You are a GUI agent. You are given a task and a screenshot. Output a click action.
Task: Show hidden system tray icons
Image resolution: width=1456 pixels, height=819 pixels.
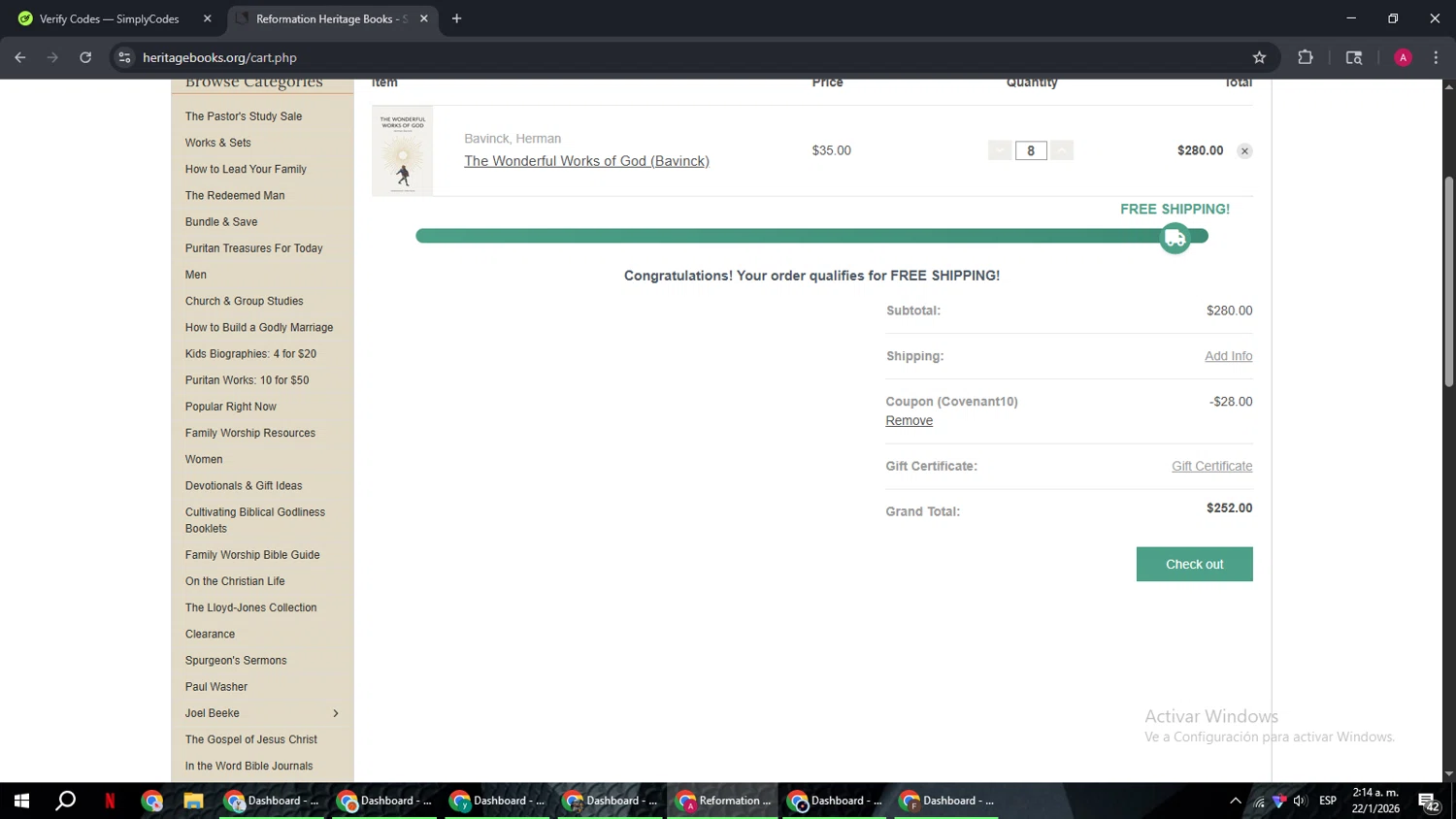pyautogui.click(x=1235, y=801)
